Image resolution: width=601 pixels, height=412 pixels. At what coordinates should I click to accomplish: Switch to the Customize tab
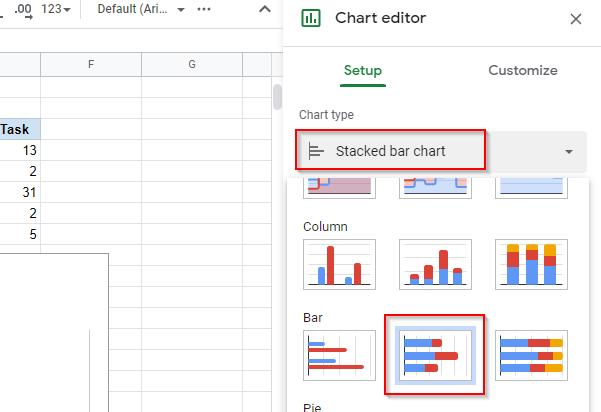click(522, 71)
